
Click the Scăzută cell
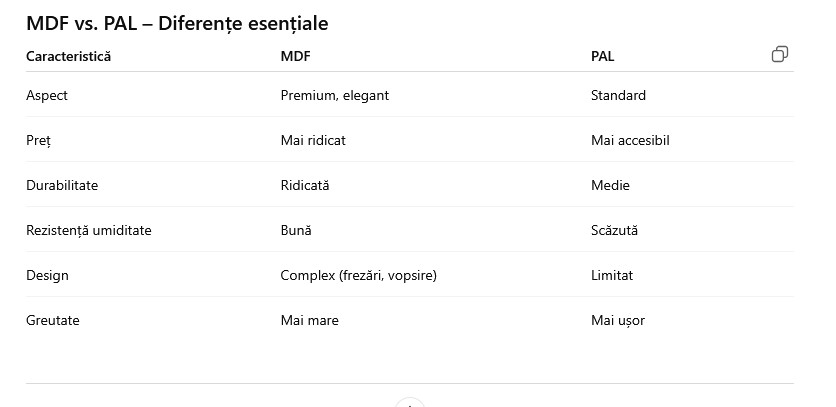614,231
